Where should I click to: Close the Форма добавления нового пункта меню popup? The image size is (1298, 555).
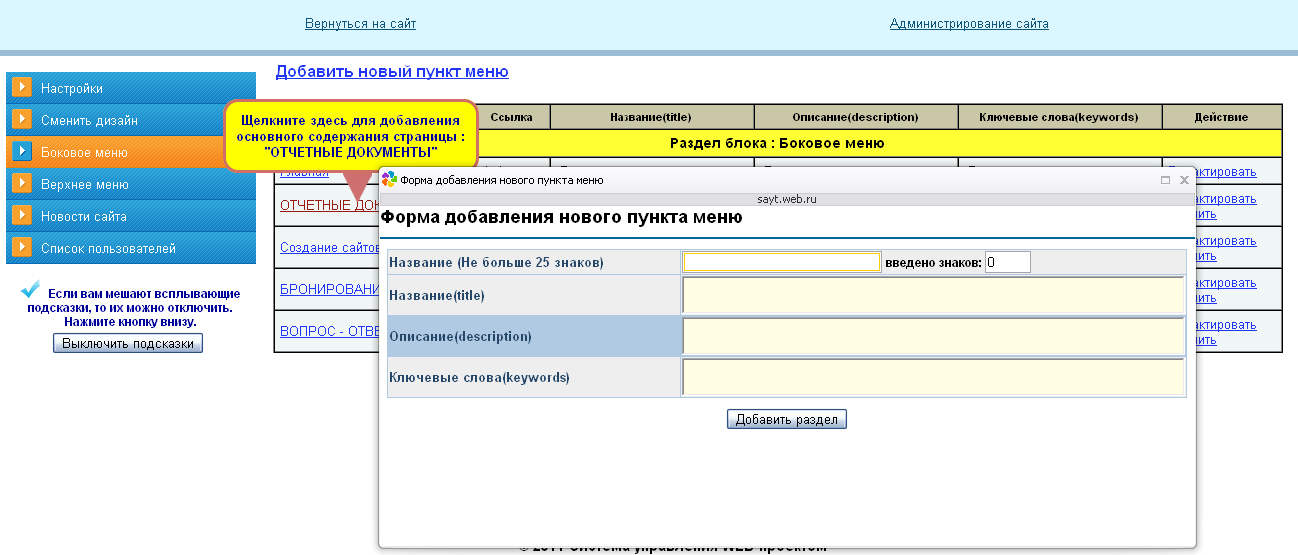click(1184, 180)
